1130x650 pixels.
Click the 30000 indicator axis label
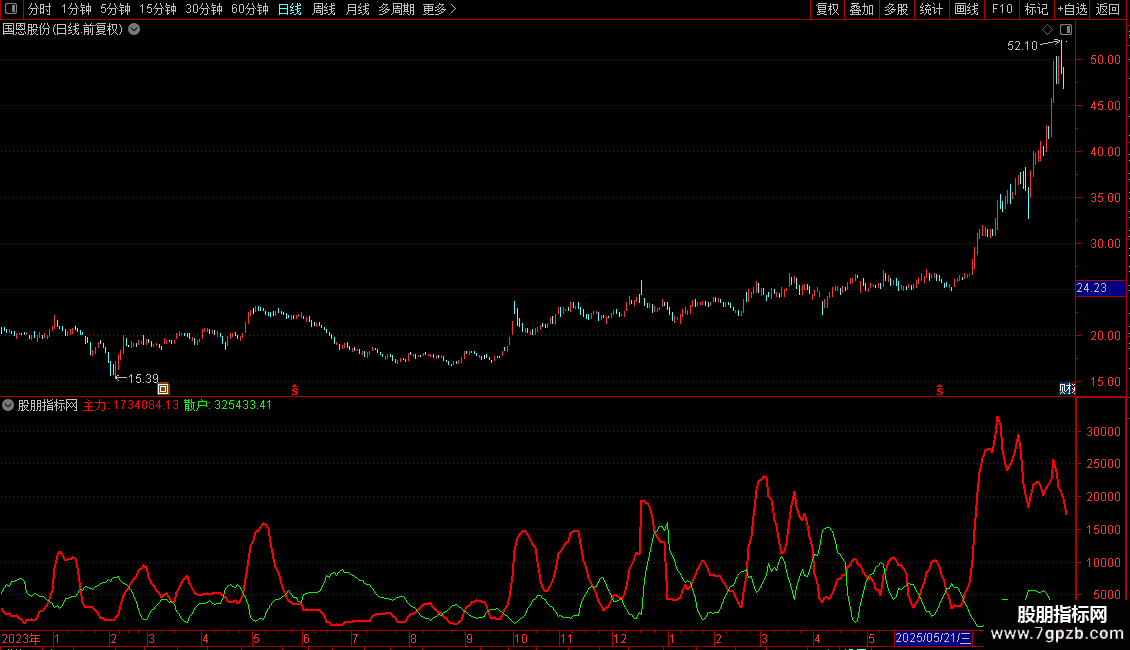(1103, 432)
